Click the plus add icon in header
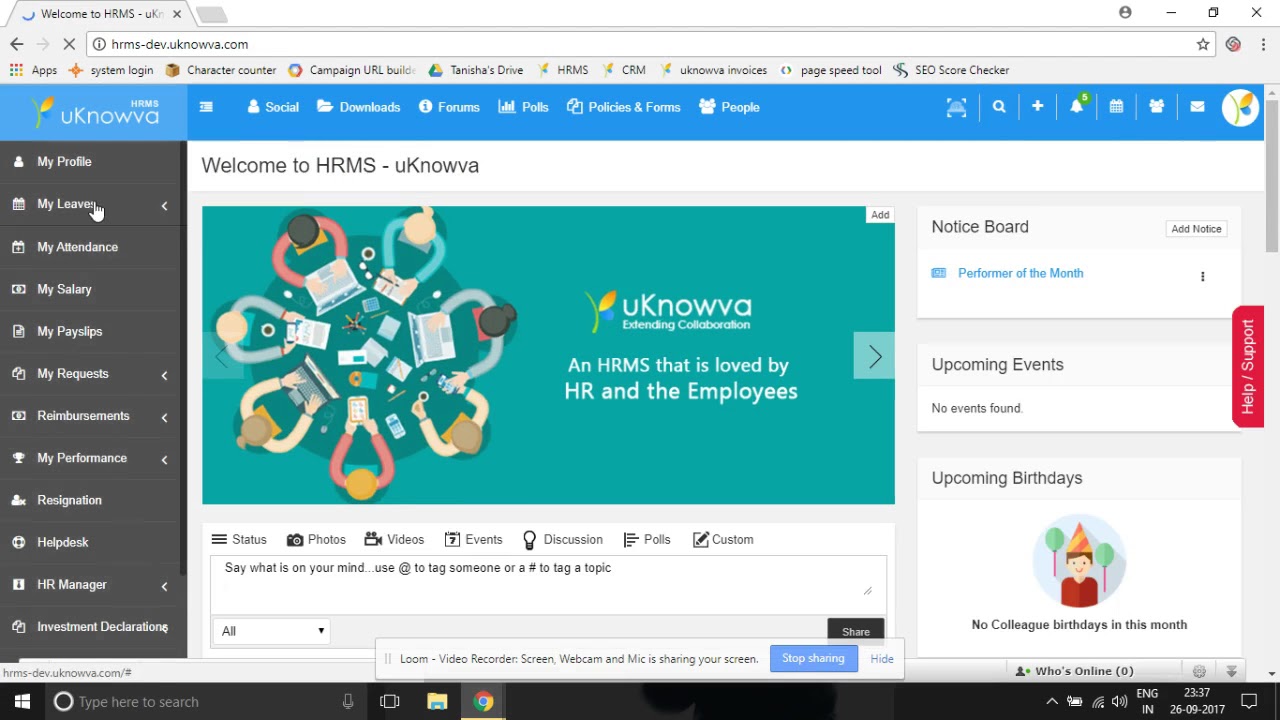 (1037, 107)
